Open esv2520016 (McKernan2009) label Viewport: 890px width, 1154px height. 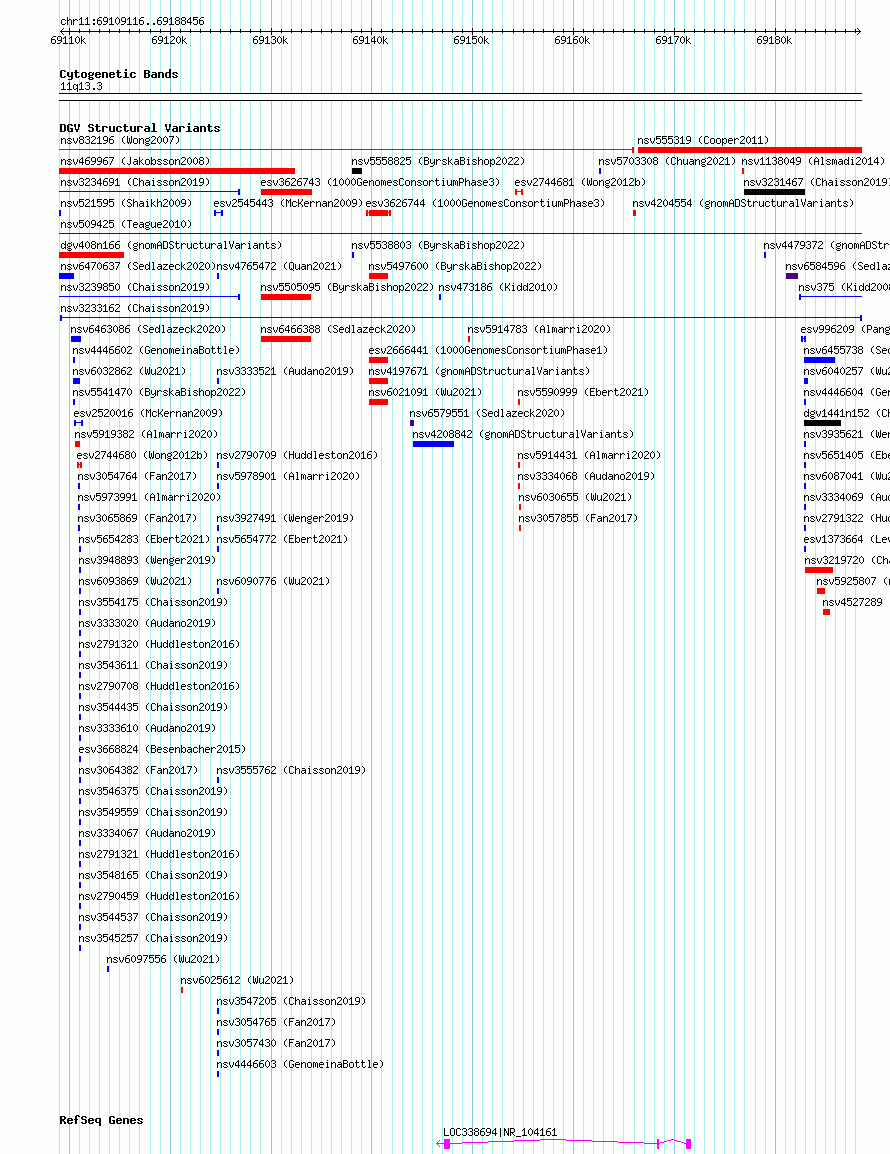pyautogui.click(x=148, y=414)
